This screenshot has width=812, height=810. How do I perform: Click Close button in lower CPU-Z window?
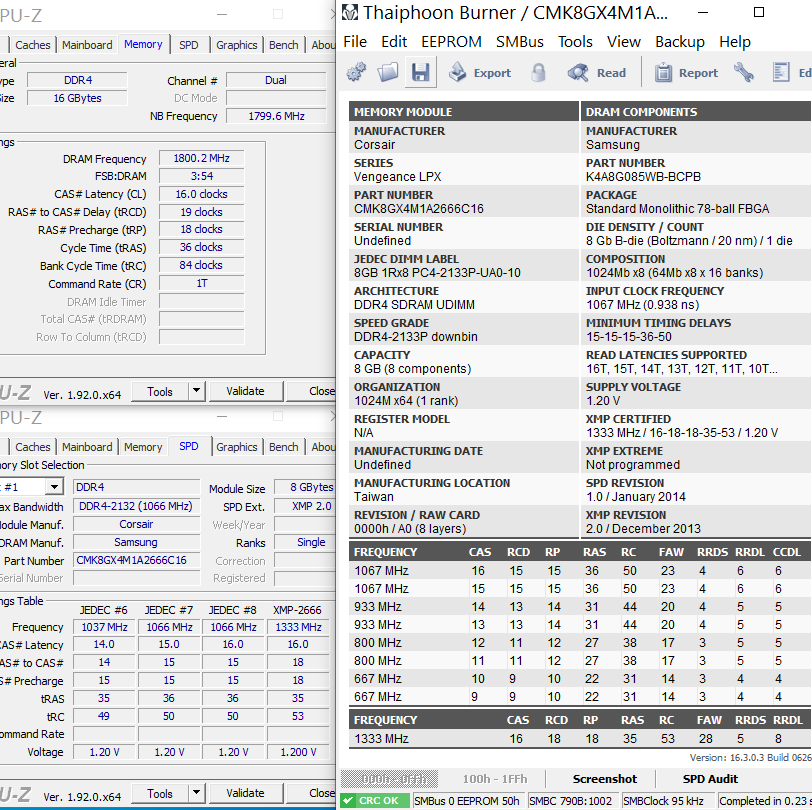pos(312,793)
